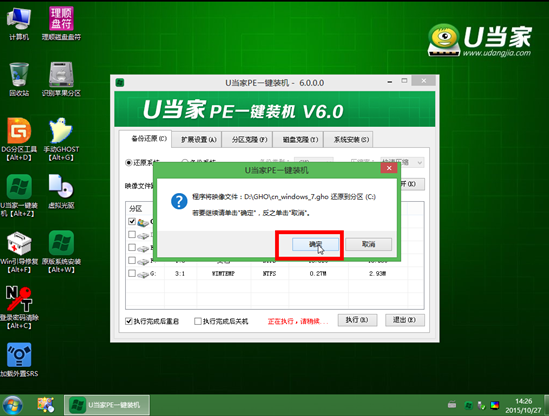
Task: Open the 回收站 recycle bin icon
Action: coord(19,79)
